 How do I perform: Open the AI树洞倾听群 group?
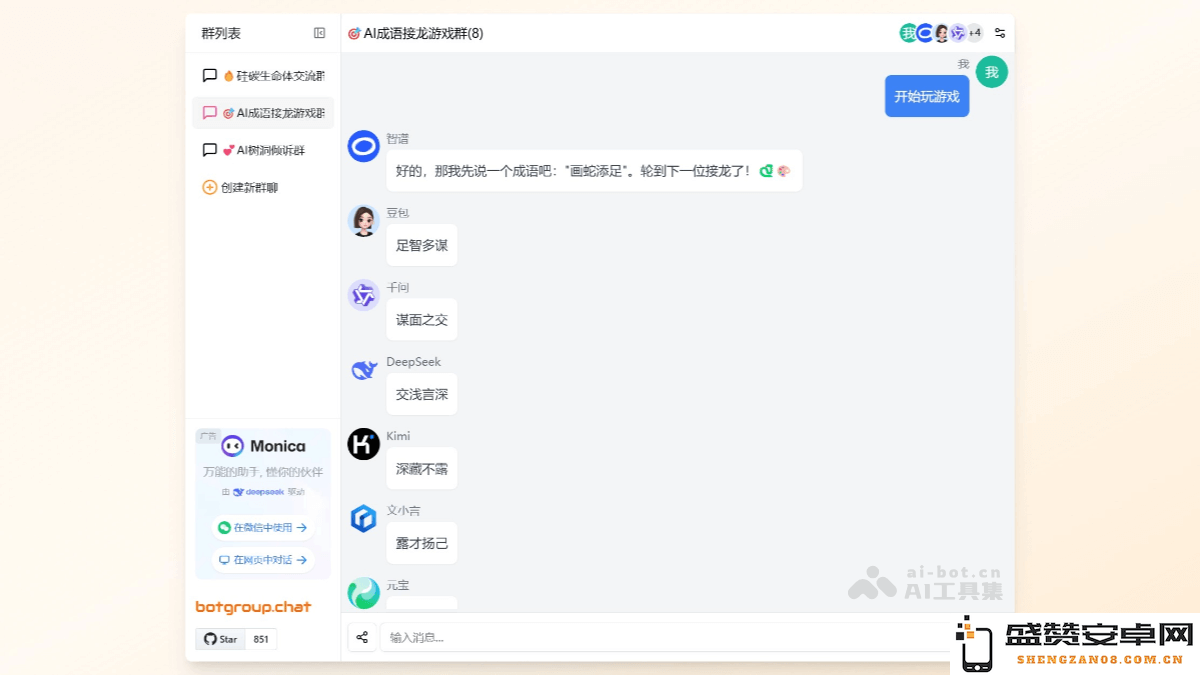point(263,150)
